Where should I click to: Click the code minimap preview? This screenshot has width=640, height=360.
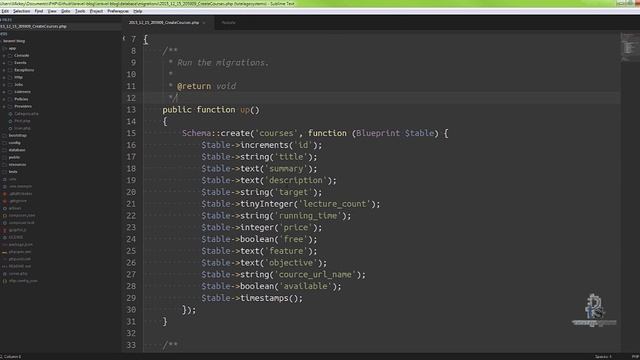(629, 47)
